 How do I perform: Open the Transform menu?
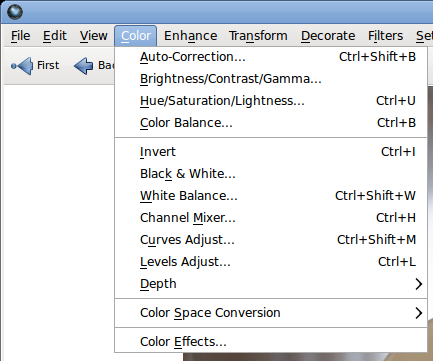pyautogui.click(x=258, y=36)
